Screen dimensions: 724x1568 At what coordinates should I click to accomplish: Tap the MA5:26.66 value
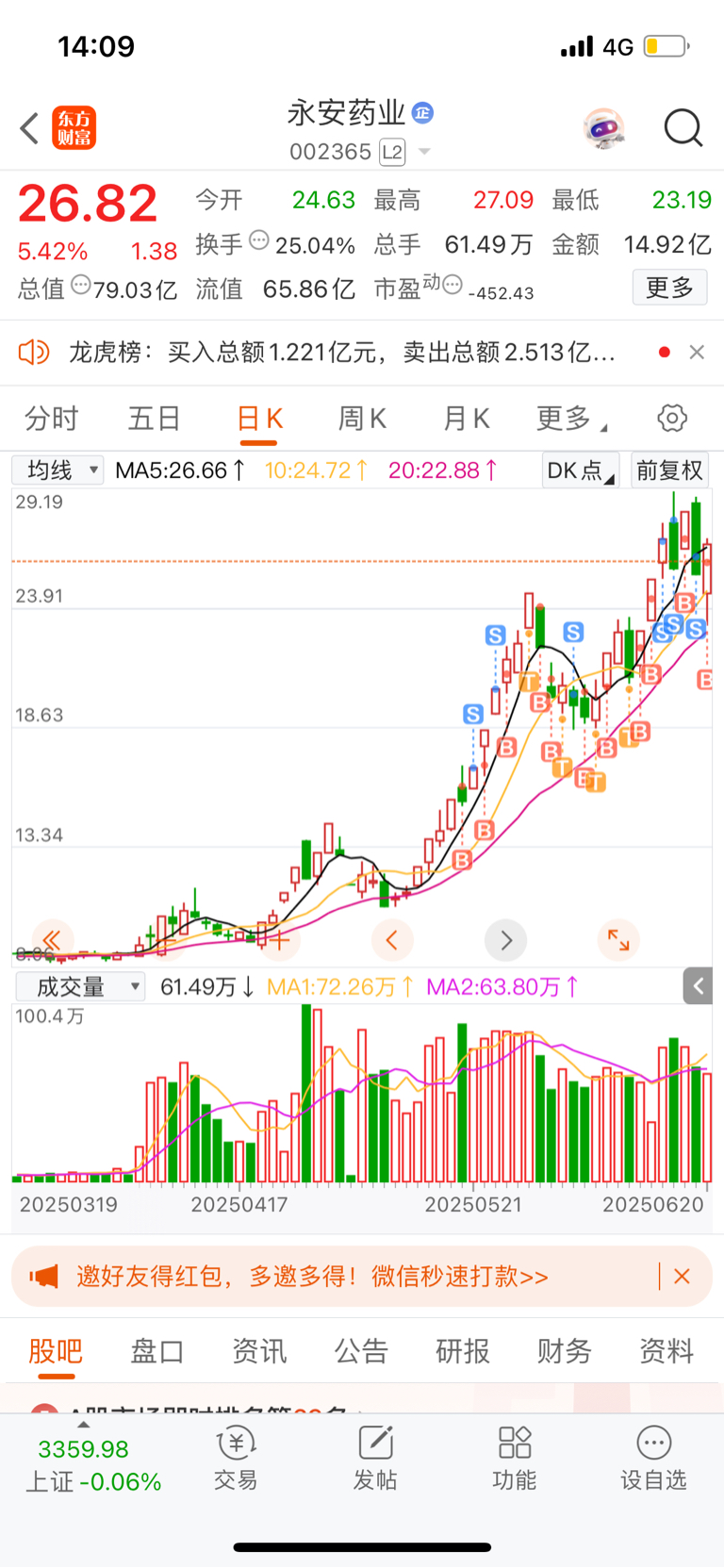180,470
